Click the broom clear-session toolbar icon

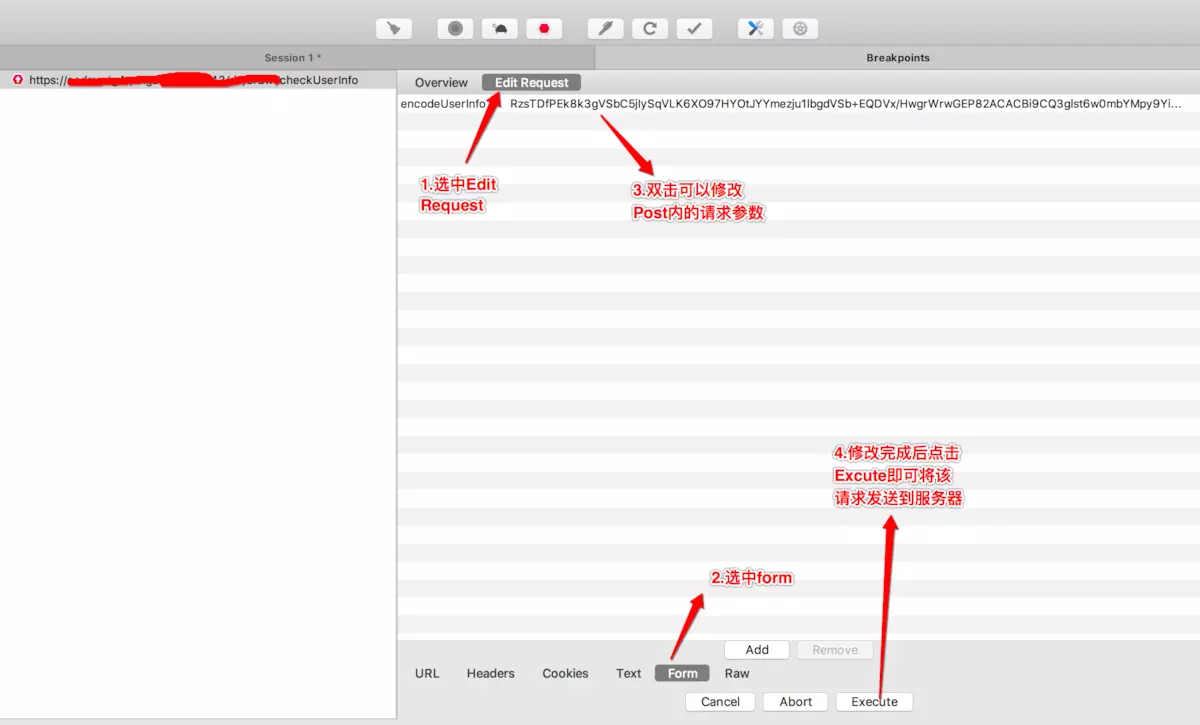click(x=394, y=28)
